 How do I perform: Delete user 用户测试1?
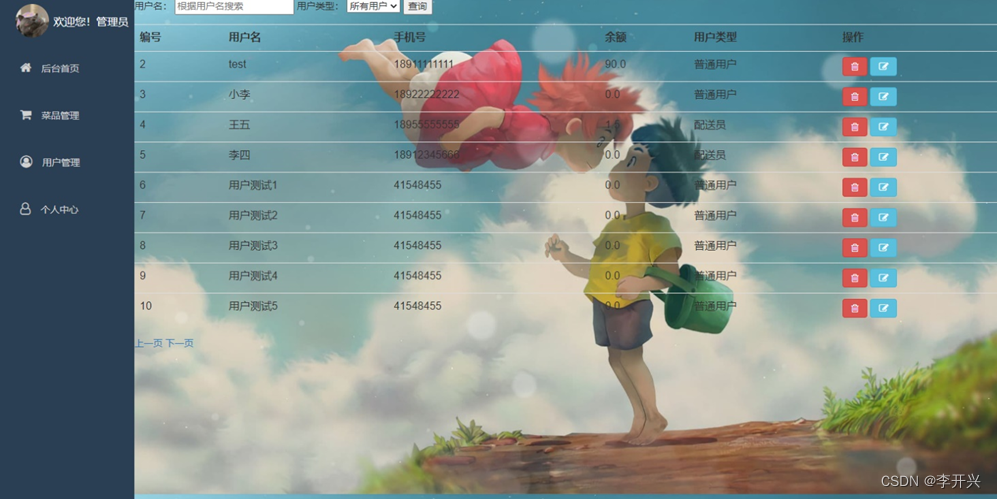[x=855, y=188]
